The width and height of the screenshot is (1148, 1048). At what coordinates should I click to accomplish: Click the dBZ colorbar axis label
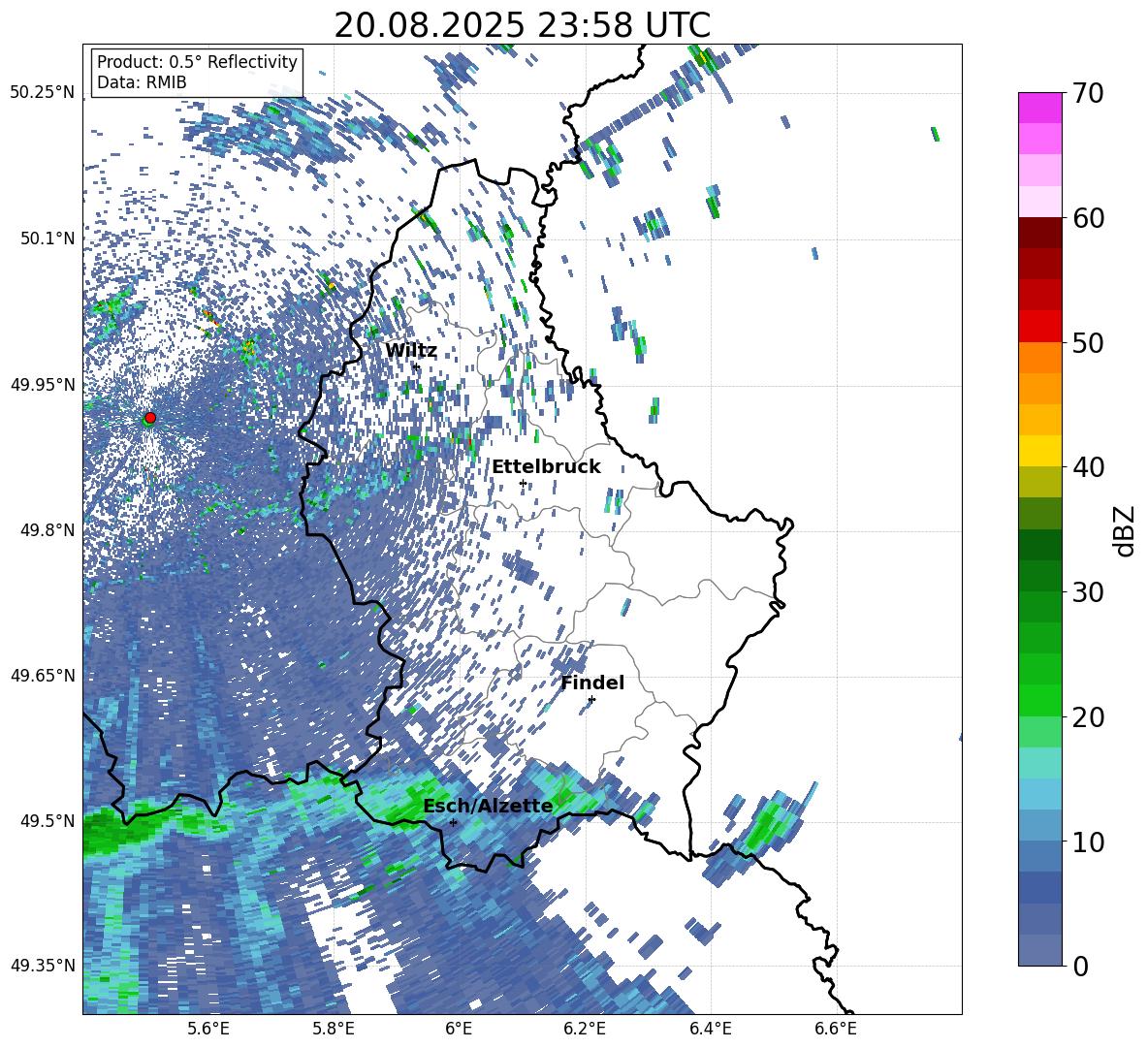tap(1125, 530)
